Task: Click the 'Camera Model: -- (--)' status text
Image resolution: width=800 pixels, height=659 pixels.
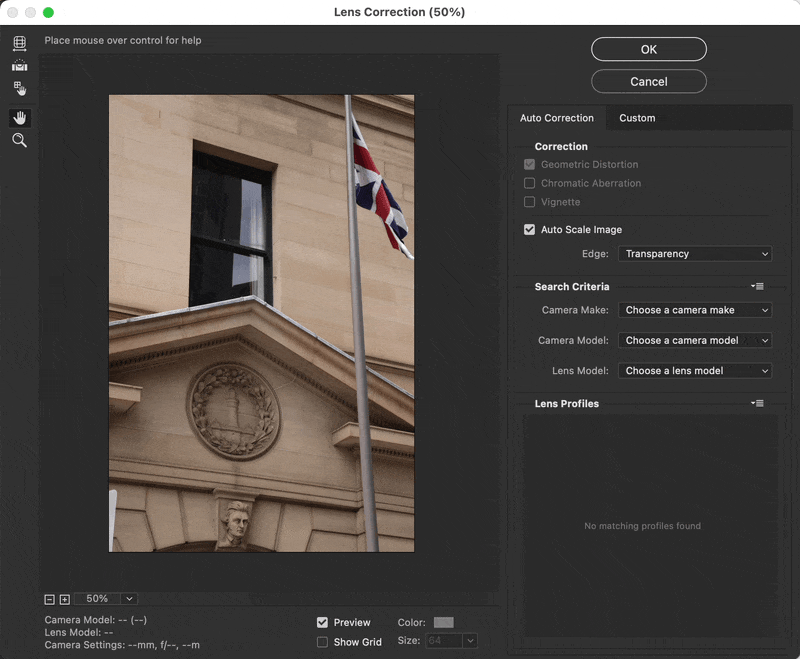Action: (x=95, y=620)
